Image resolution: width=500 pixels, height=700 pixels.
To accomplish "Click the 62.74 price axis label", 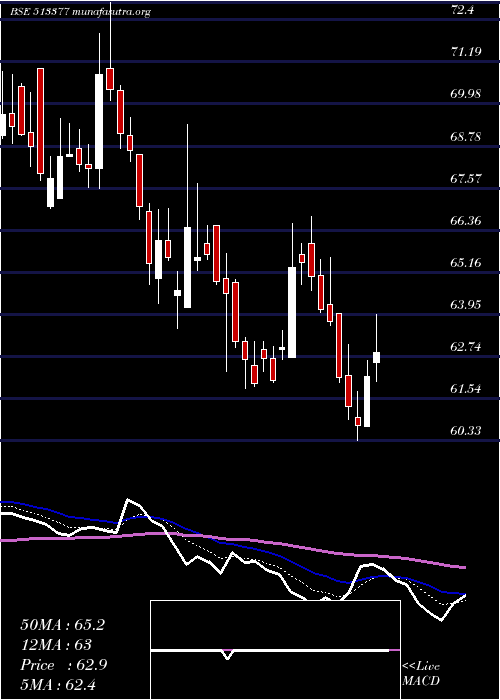I will coord(466,346).
